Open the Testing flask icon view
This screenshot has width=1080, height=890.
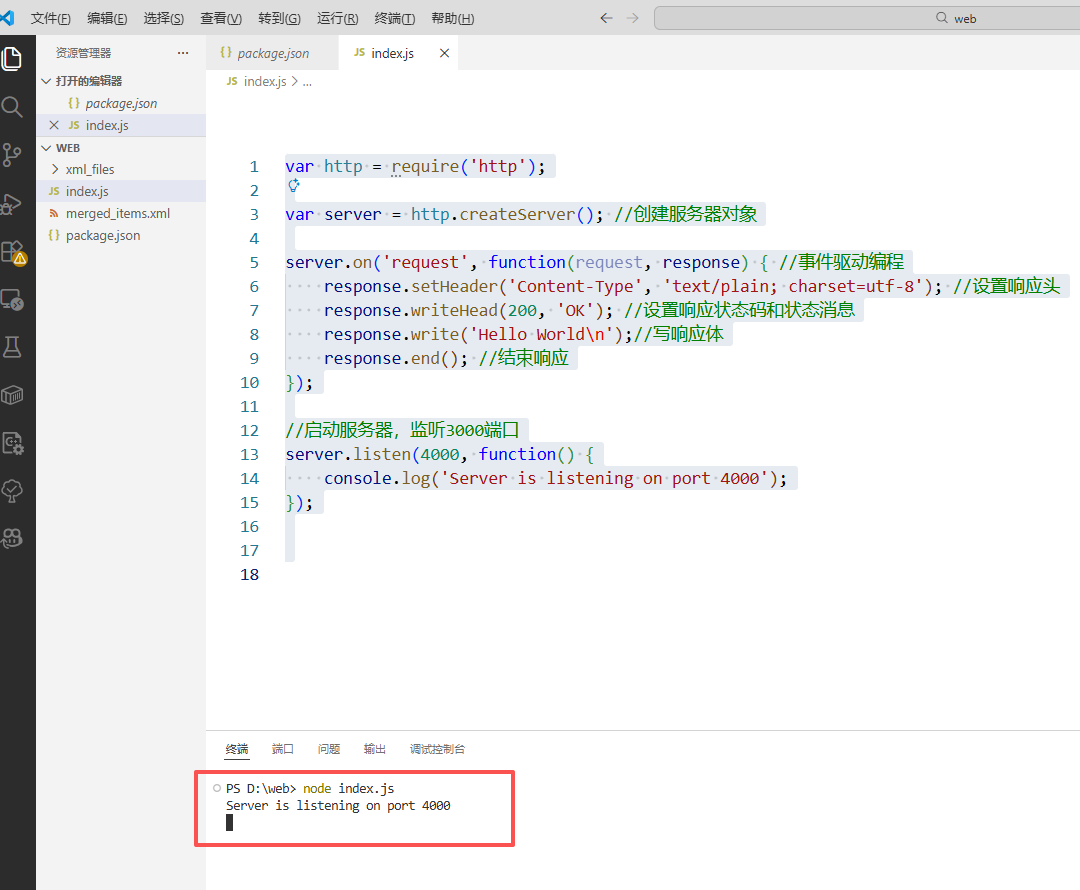point(12,347)
